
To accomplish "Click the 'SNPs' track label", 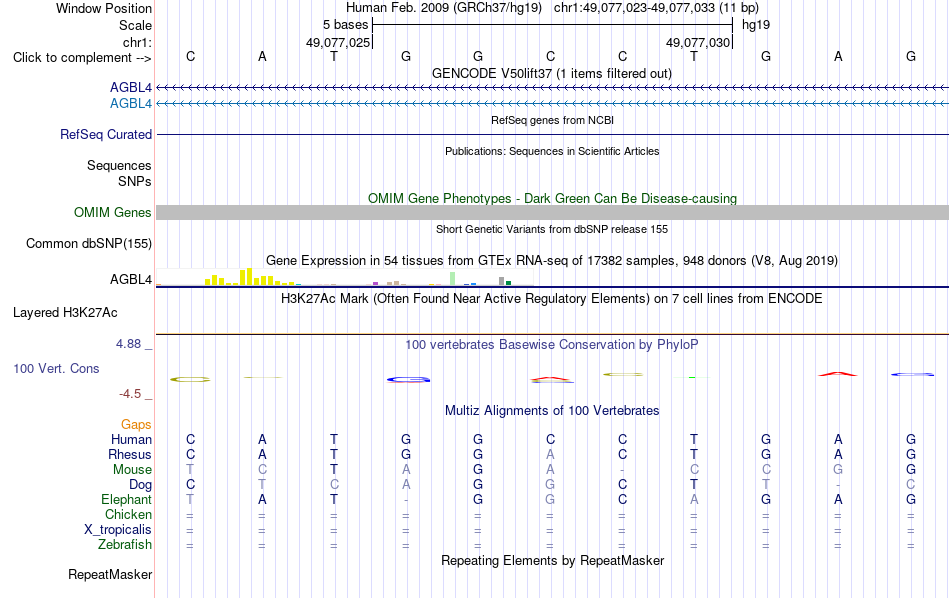I will pyautogui.click(x=135, y=181).
